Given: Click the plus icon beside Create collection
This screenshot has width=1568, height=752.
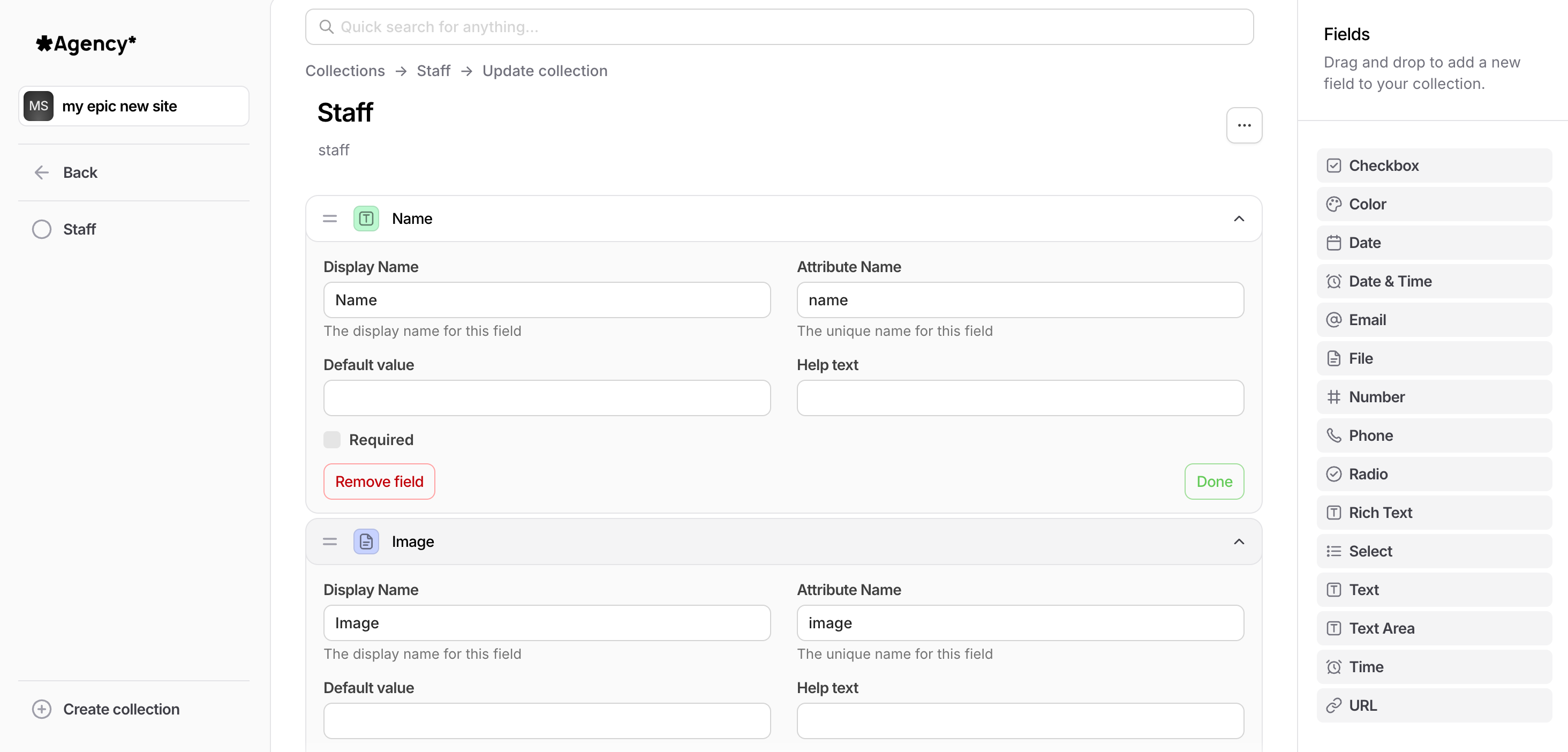Looking at the screenshot, I should [x=41, y=709].
